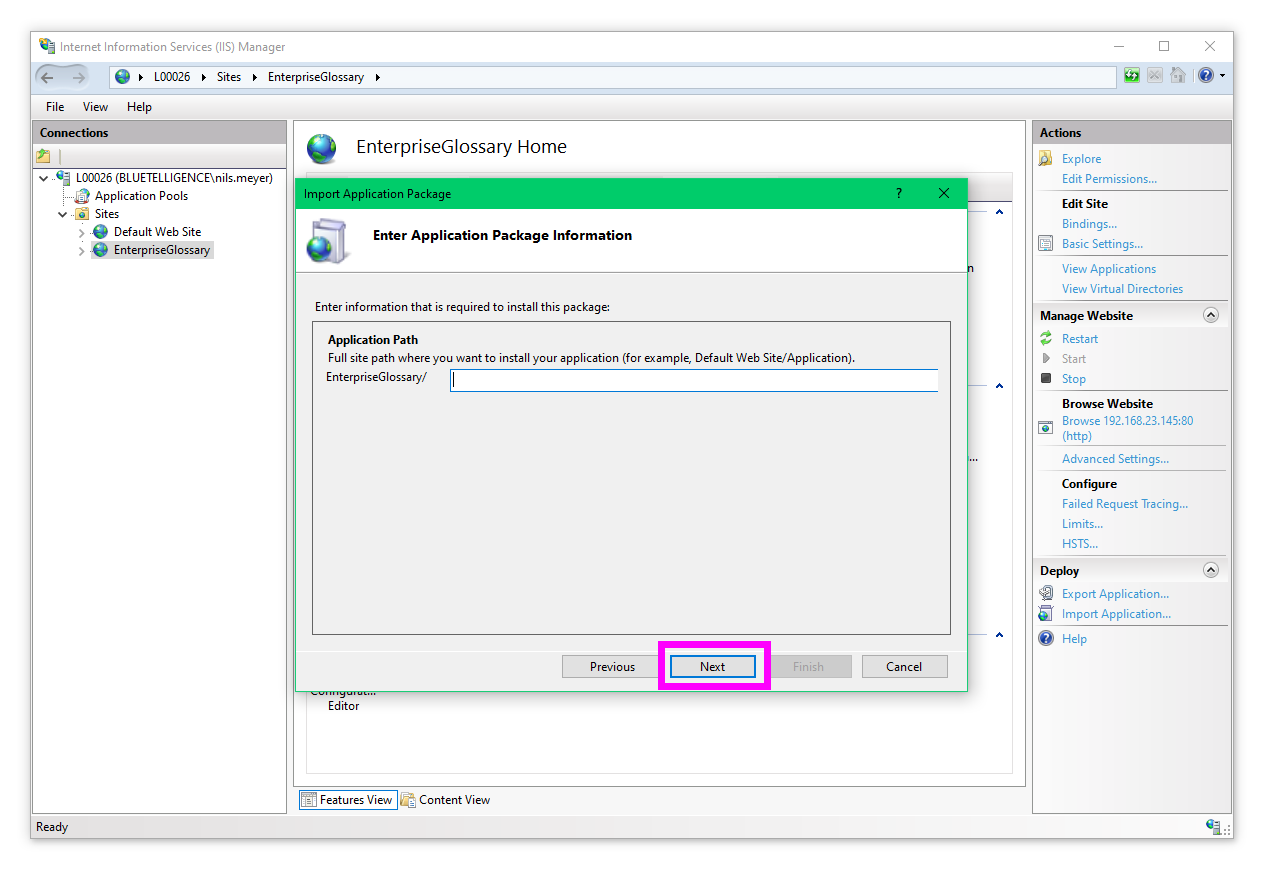
Task: Select Application Pools in the tree
Action: click(x=141, y=196)
